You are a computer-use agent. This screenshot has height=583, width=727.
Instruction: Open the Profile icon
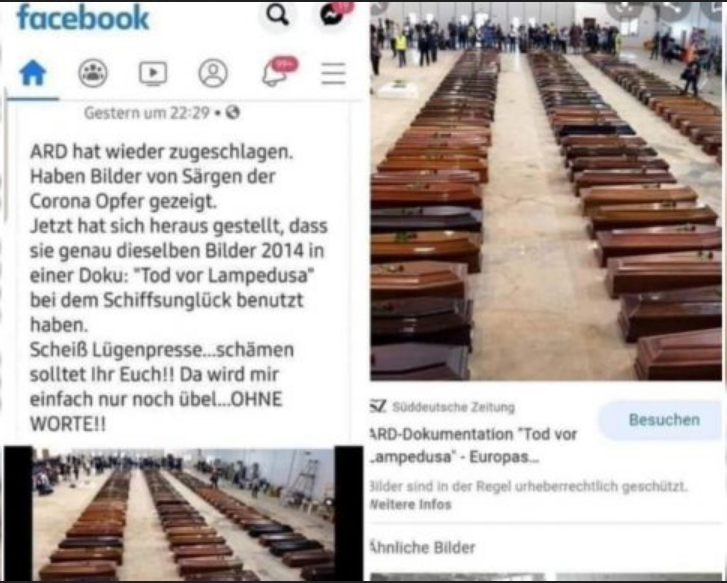point(213,73)
